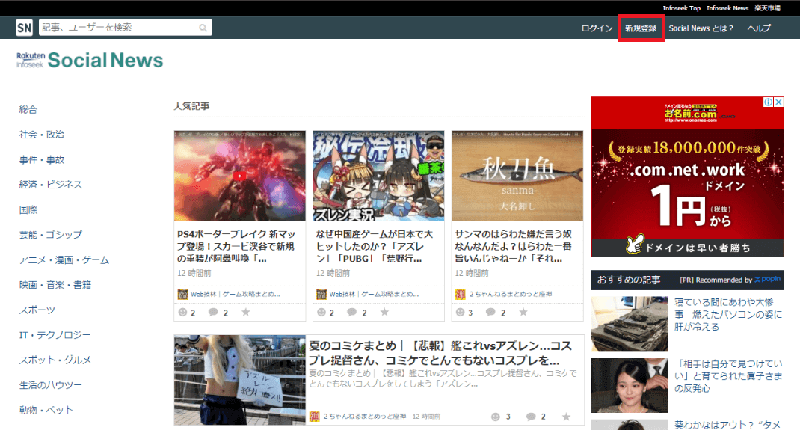The height and width of the screenshot is (430, 800).
Task: Open the 楽天市場 link
Action: 767,8
